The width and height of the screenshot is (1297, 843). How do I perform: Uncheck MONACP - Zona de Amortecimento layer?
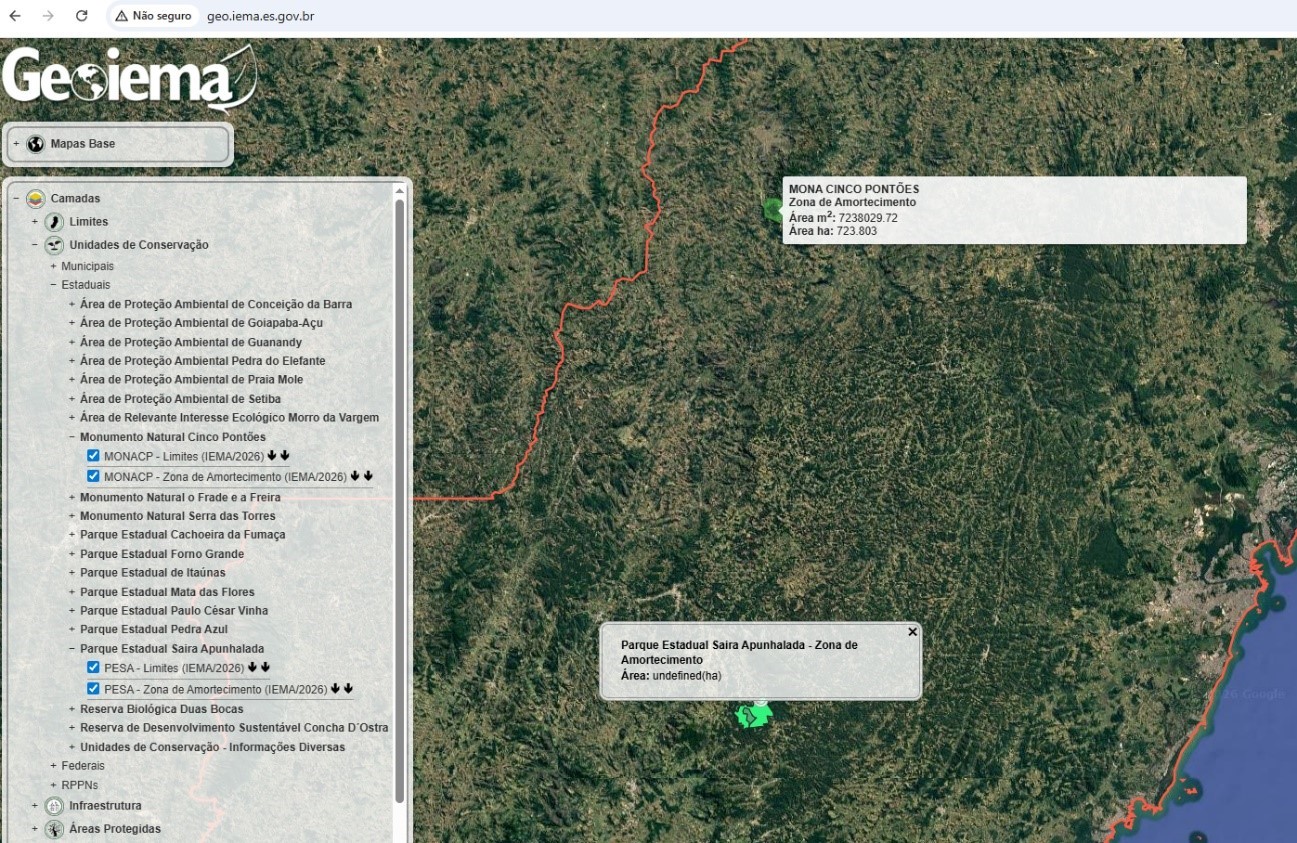click(x=93, y=476)
